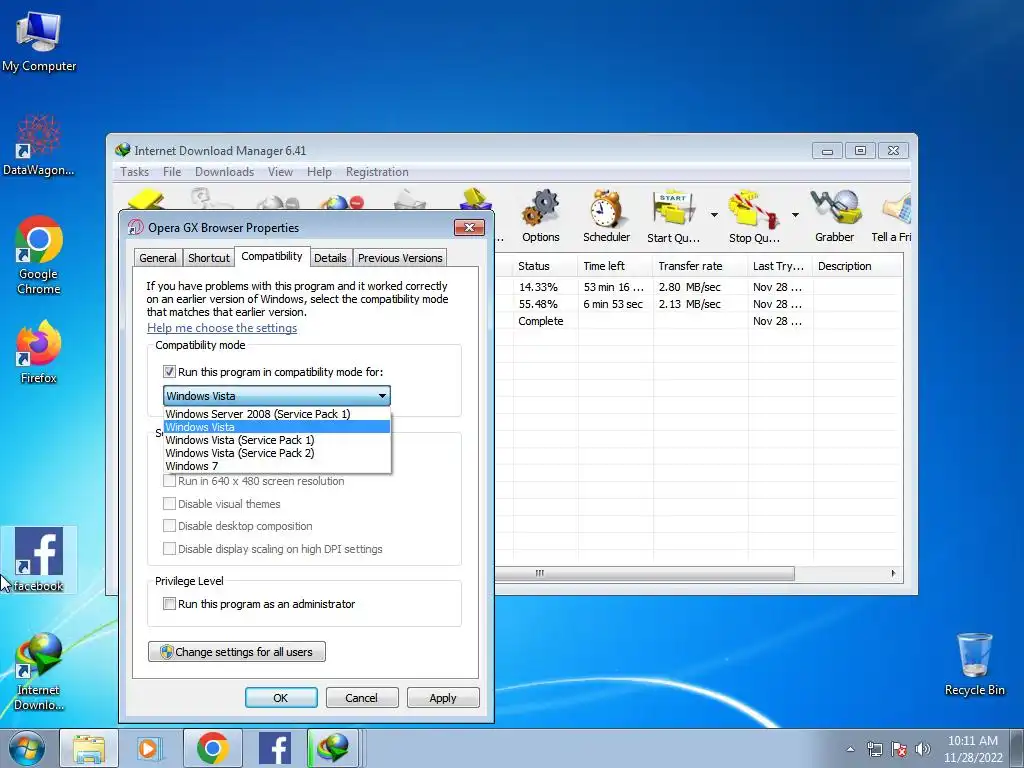Image resolution: width=1024 pixels, height=768 pixels.
Task: Switch to the Details tab
Action: click(330, 258)
